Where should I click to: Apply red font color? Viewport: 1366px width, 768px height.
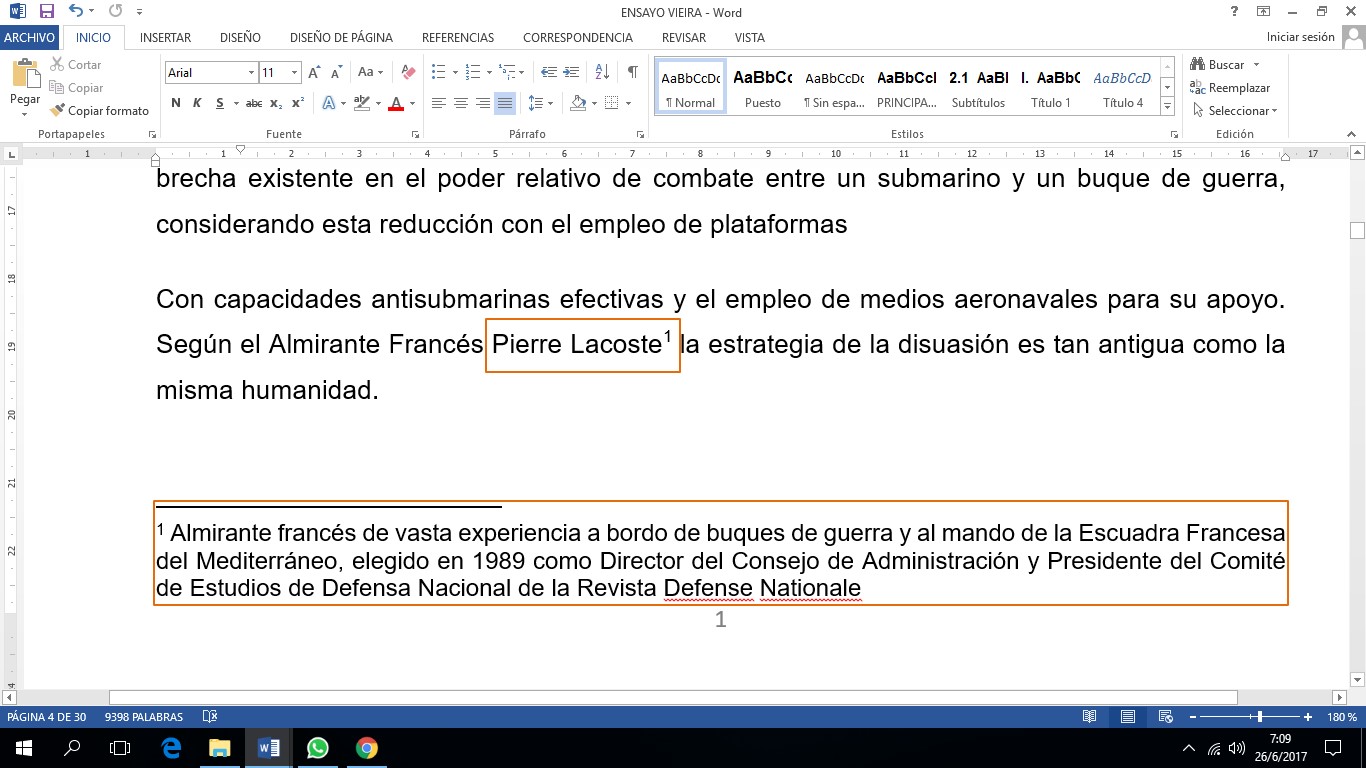(395, 102)
